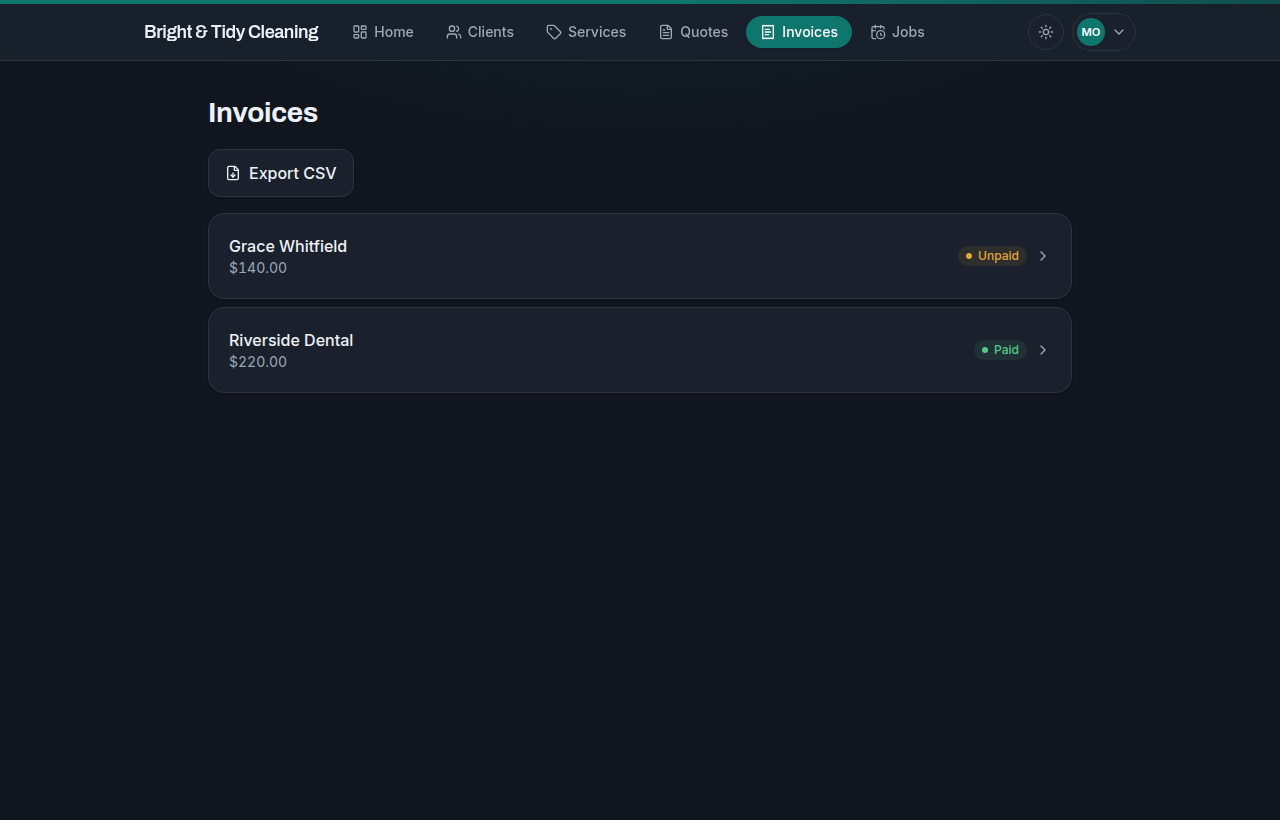Viewport: 1280px width, 820px height.
Task: Open the Home tab
Action: [x=383, y=32]
